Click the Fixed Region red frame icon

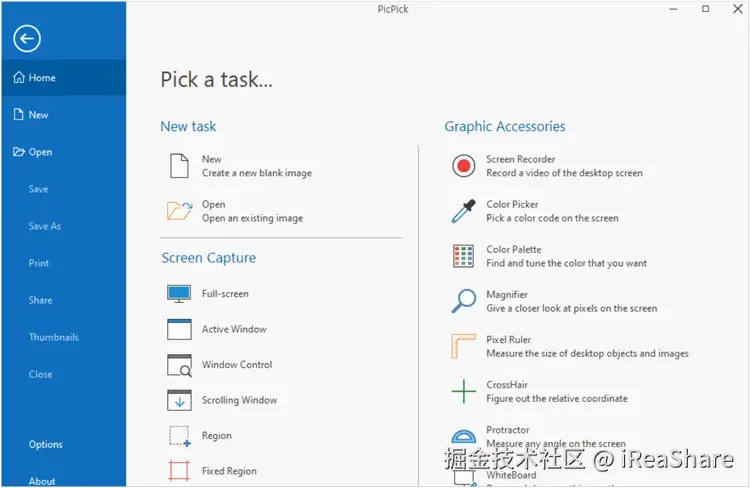point(179,471)
